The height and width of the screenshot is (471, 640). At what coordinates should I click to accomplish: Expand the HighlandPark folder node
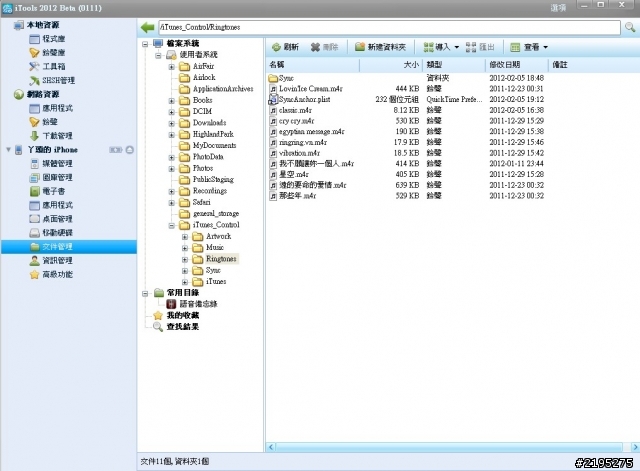pyautogui.click(x=172, y=135)
